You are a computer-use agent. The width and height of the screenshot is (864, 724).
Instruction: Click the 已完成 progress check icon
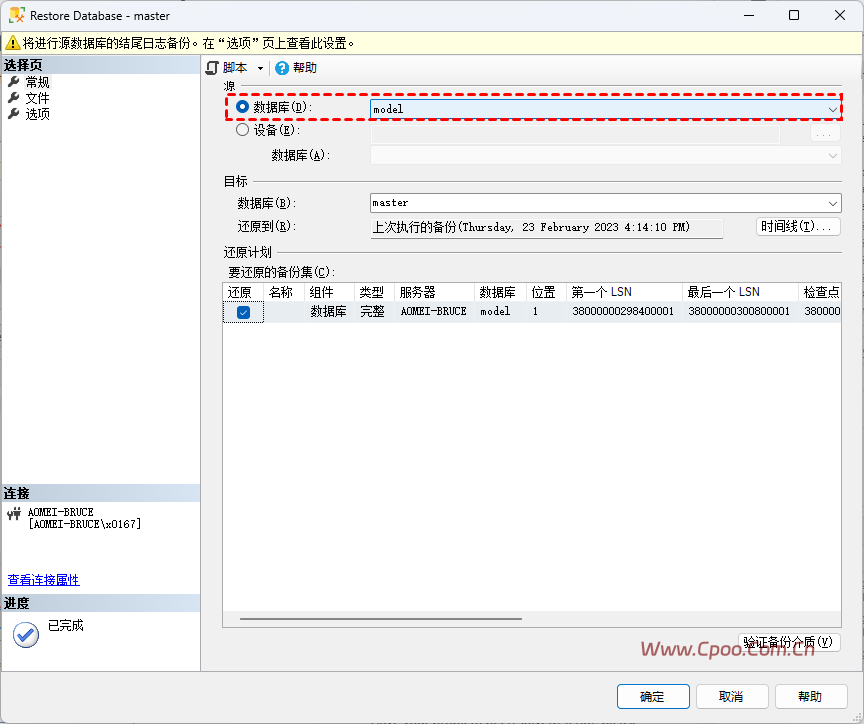pyautogui.click(x=26, y=635)
